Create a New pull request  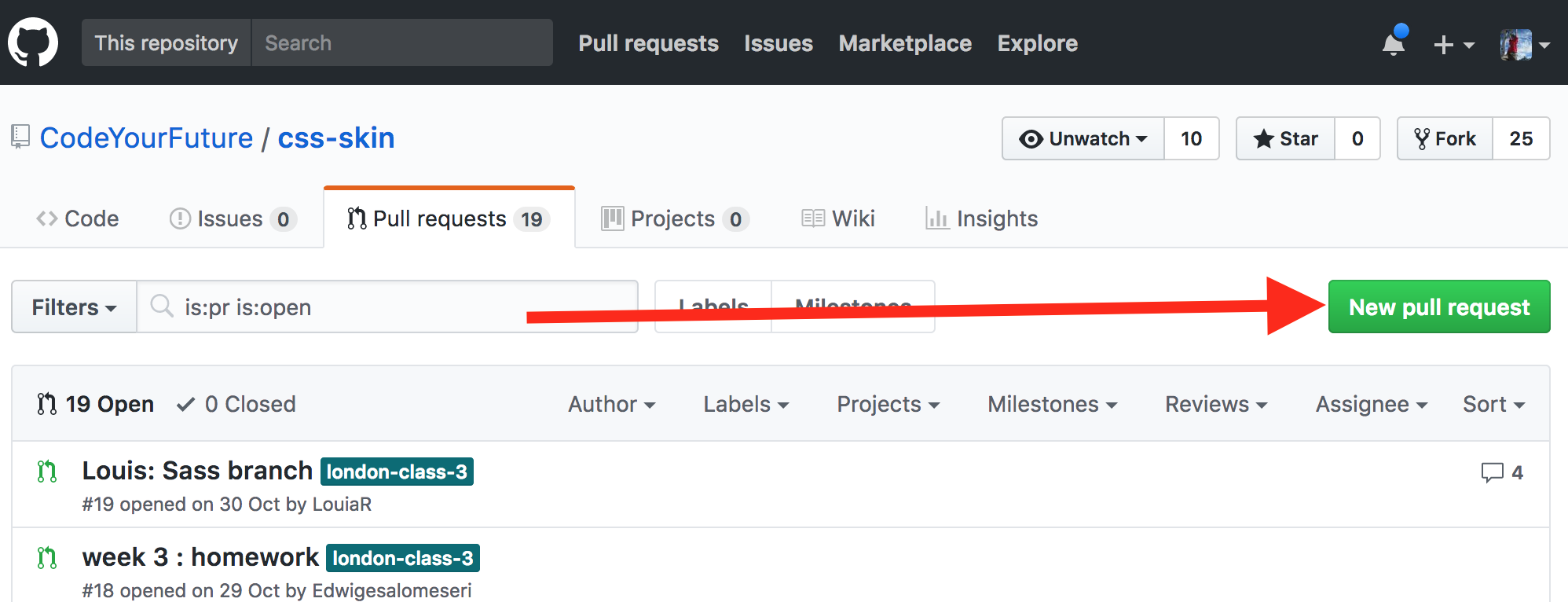[x=1439, y=307]
